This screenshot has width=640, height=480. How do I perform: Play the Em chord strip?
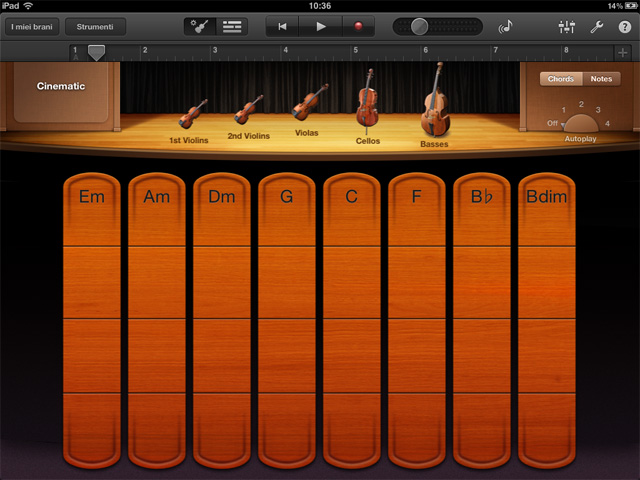point(92,320)
